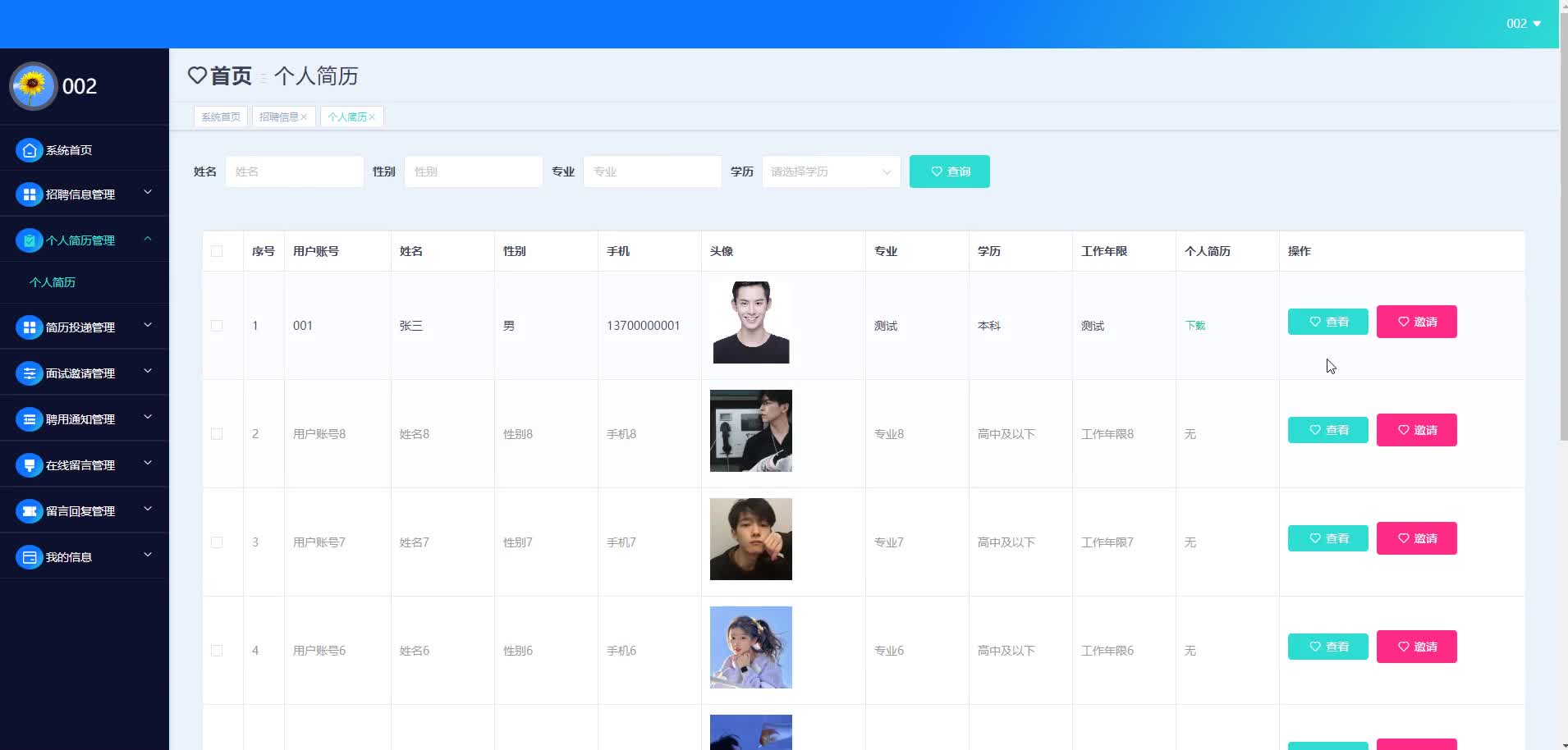Check the row checkbox for 姓名8
1568x750 pixels.
tap(217, 434)
